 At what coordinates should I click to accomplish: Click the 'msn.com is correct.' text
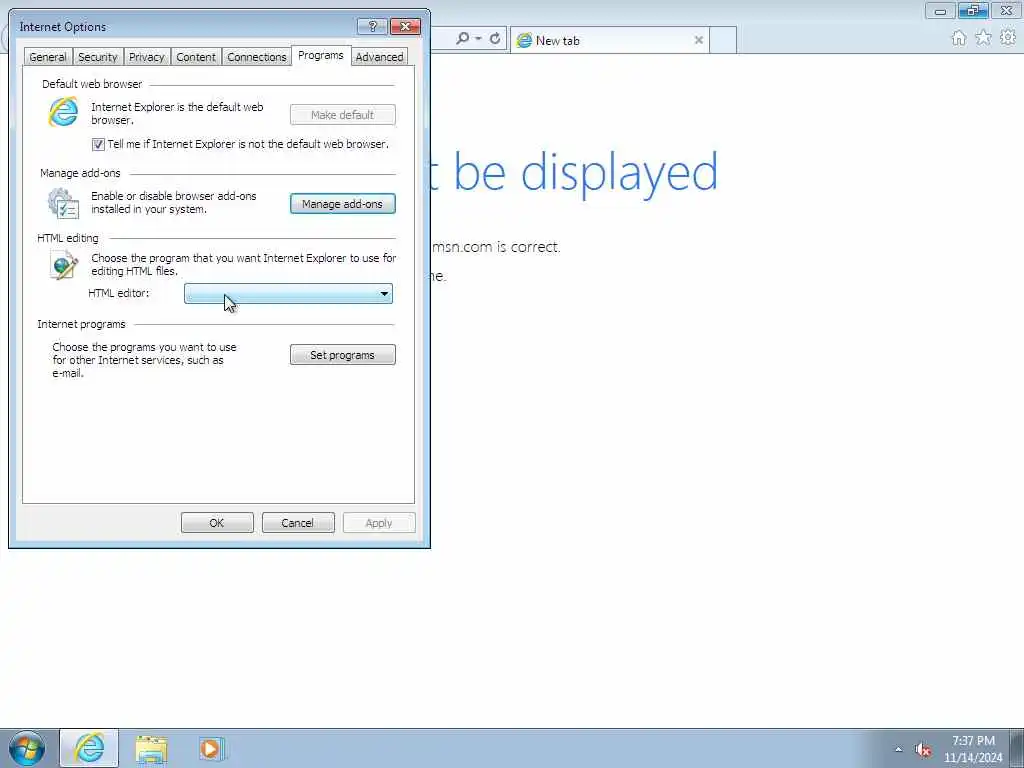pos(496,247)
